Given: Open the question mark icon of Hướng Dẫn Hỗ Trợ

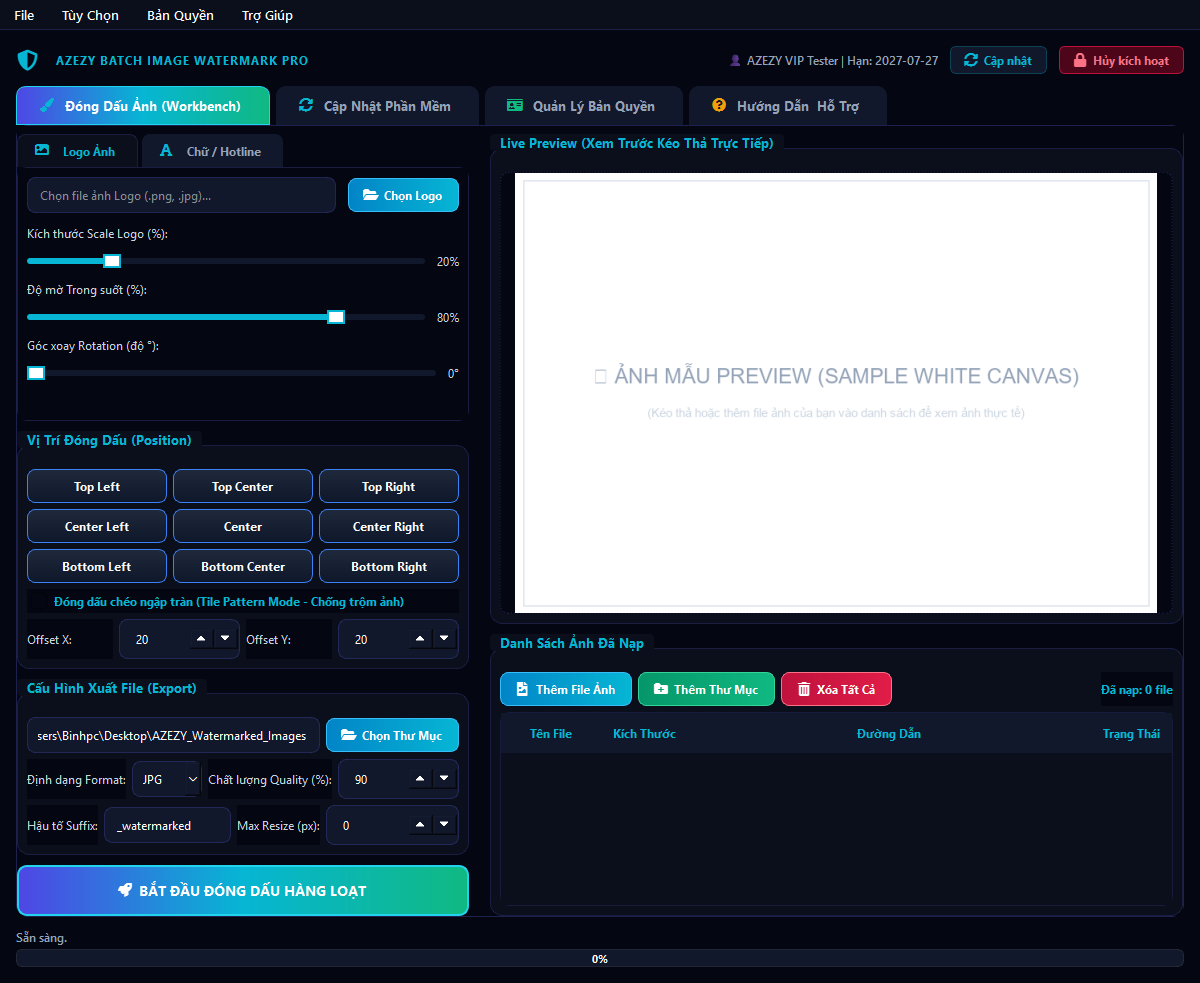Looking at the screenshot, I should [x=719, y=105].
